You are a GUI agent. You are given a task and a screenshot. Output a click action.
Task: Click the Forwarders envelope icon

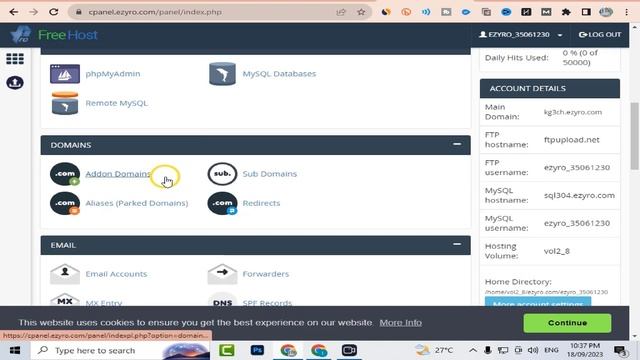click(222, 274)
